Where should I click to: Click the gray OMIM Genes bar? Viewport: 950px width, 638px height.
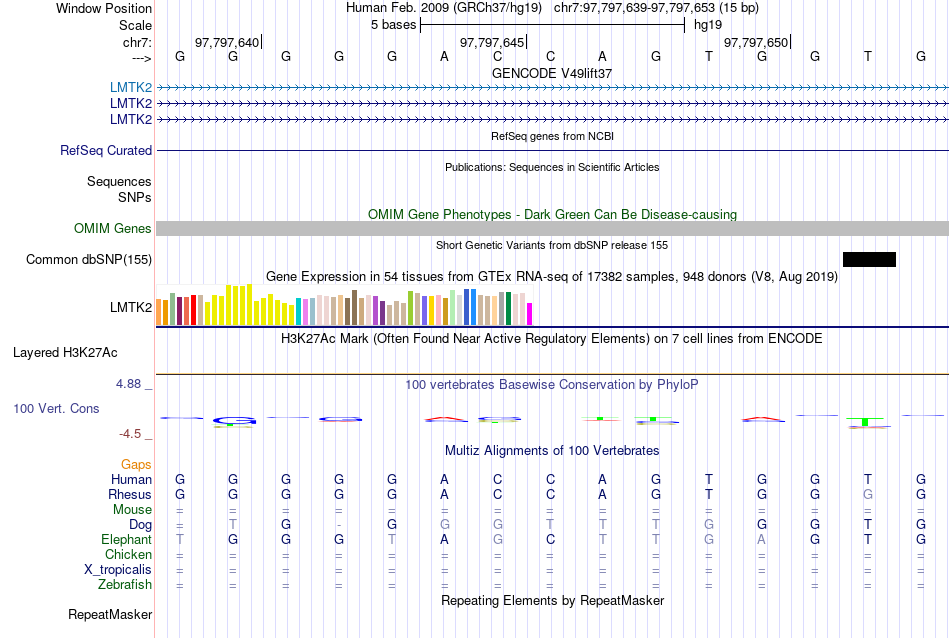[x=552, y=228]
